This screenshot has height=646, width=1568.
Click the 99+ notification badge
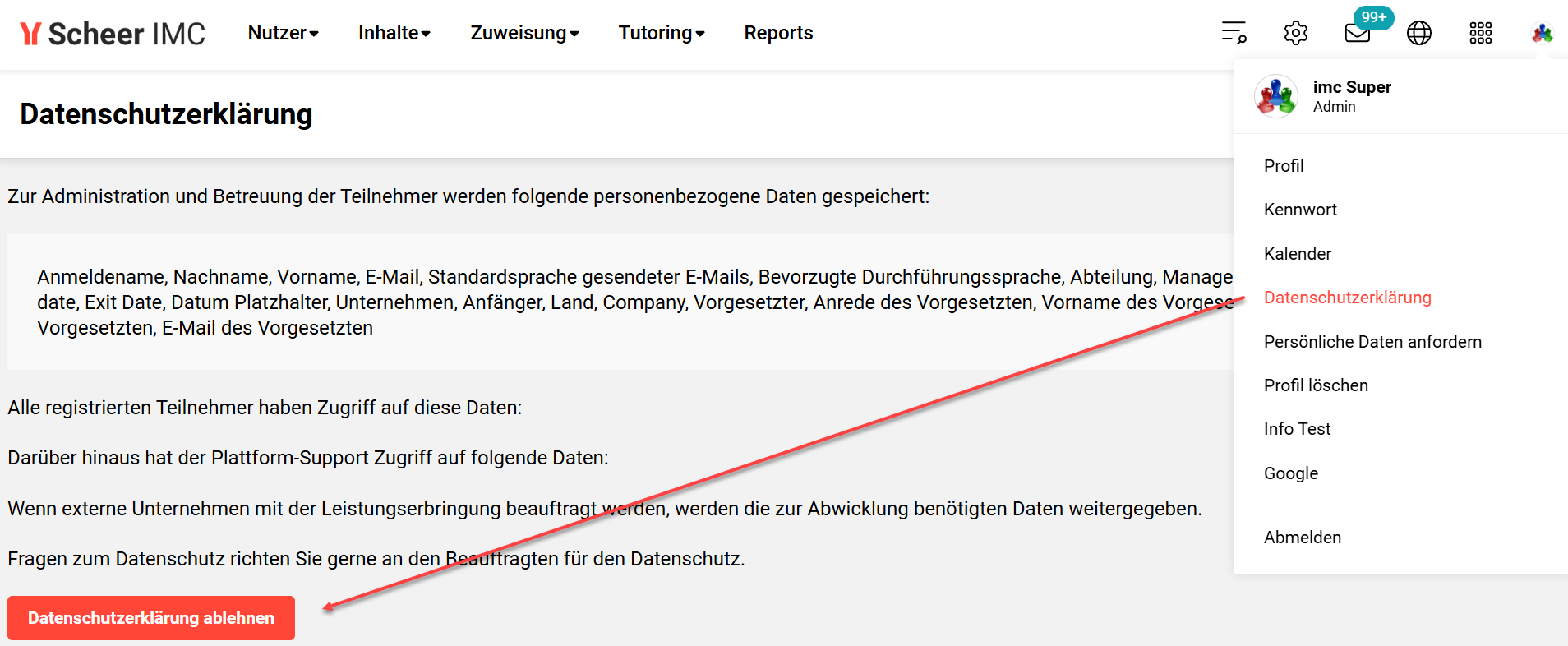1374,17
